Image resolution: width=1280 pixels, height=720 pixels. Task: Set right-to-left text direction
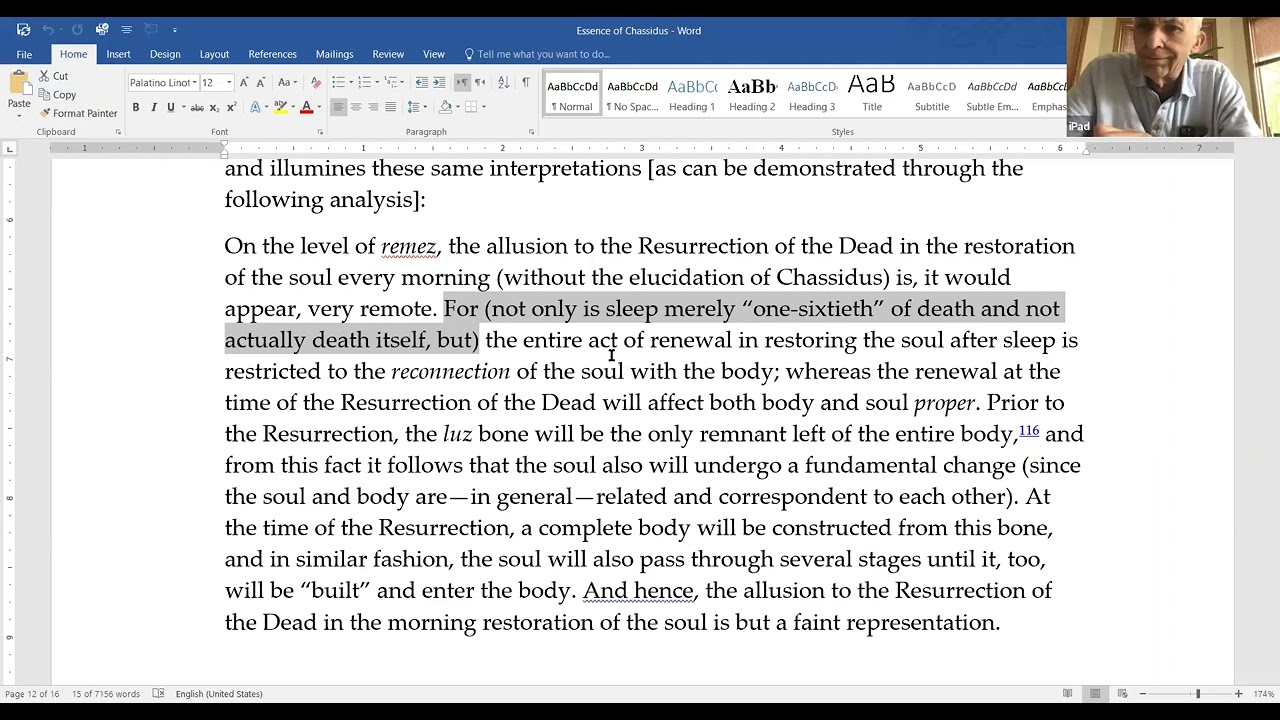click(x=480, y=82)
